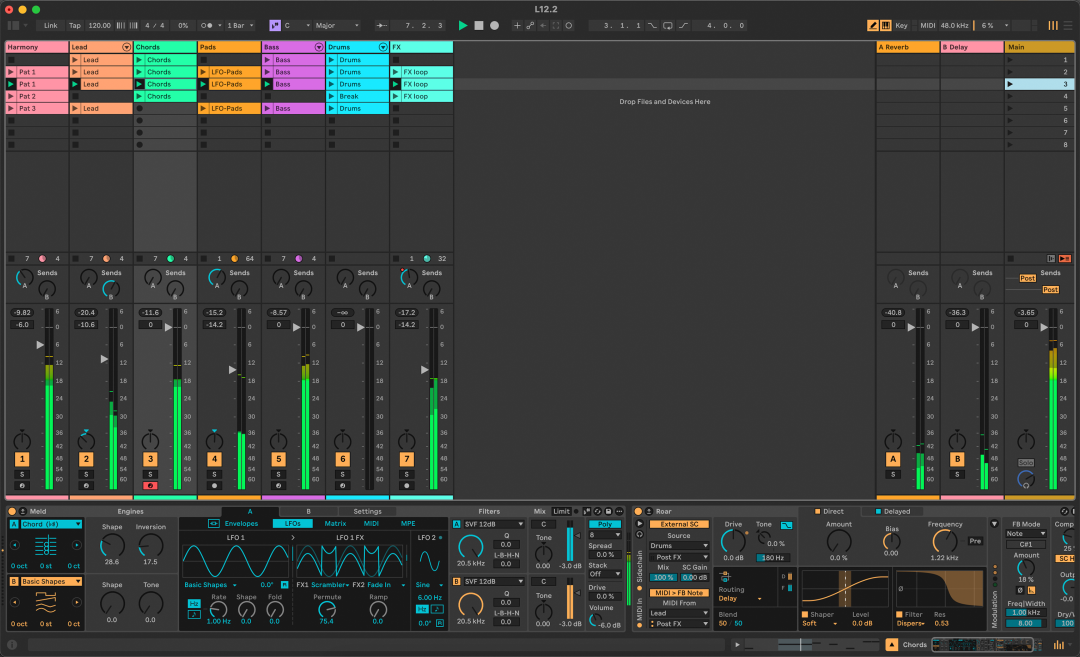Click the Stop transport button
Viewport: 1080px width, 657px height.
[479, 25]
